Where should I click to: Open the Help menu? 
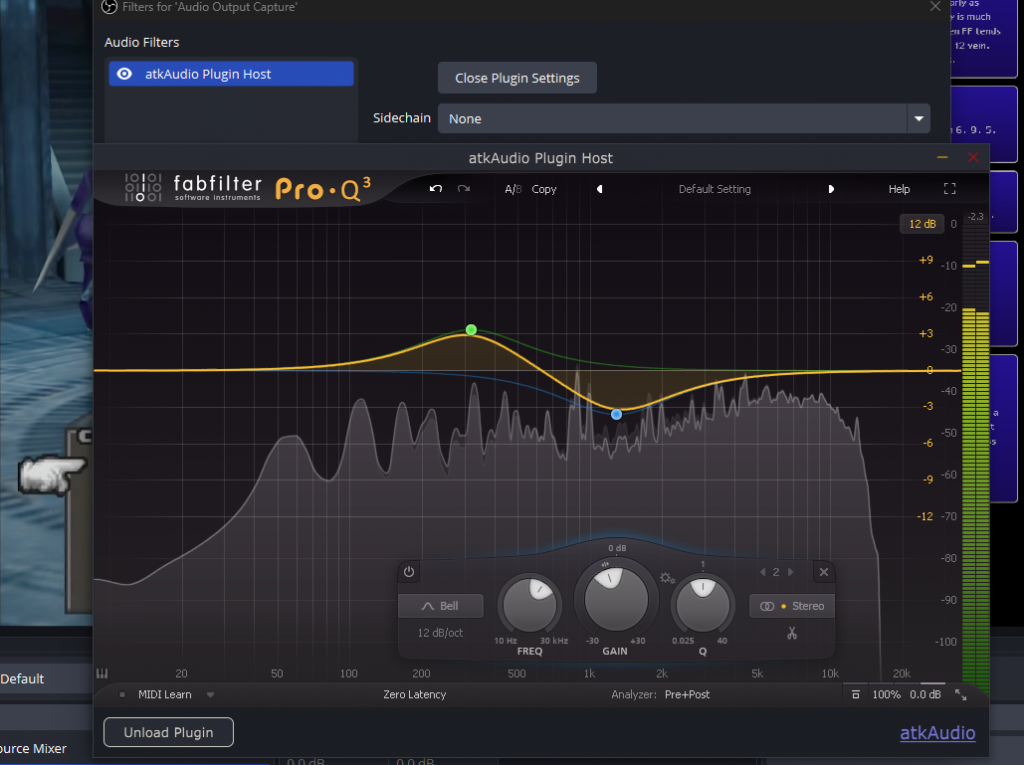tap(899, 189)
